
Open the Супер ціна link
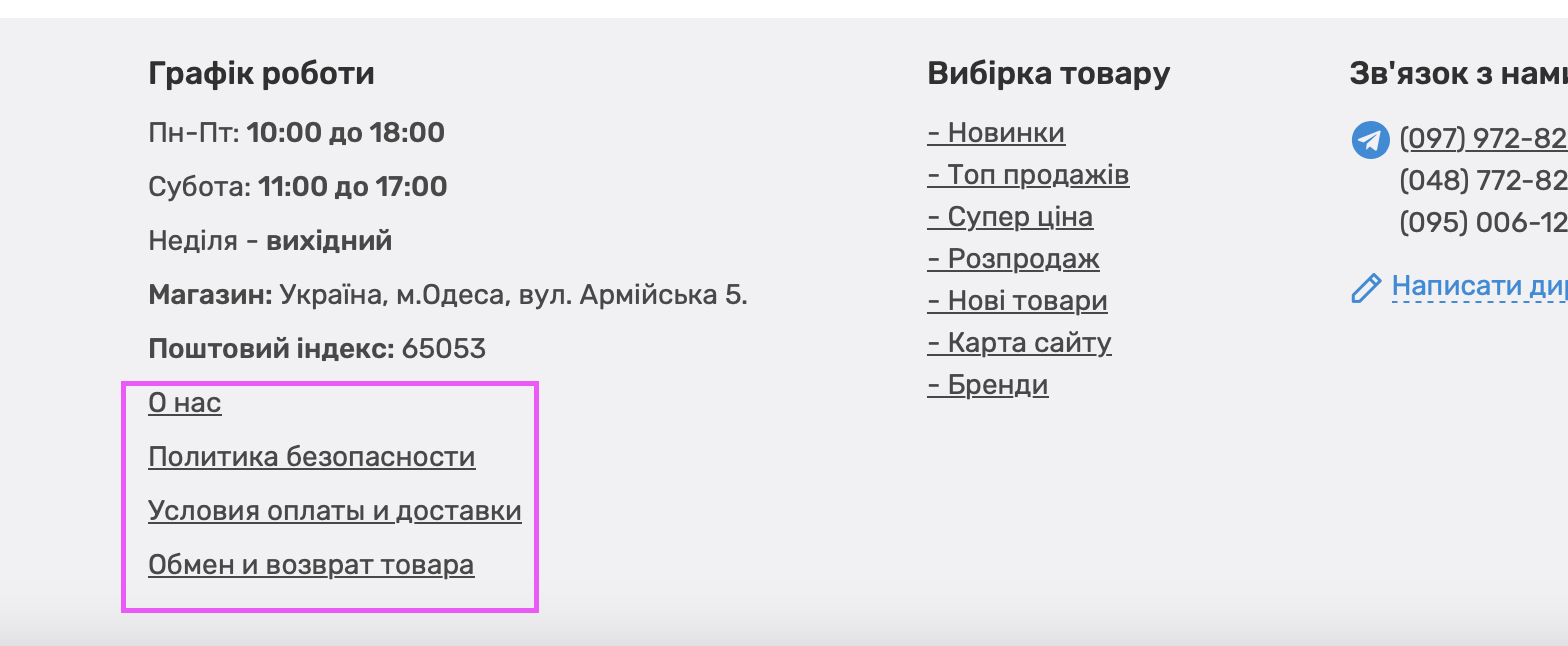tap(1010, 217)
